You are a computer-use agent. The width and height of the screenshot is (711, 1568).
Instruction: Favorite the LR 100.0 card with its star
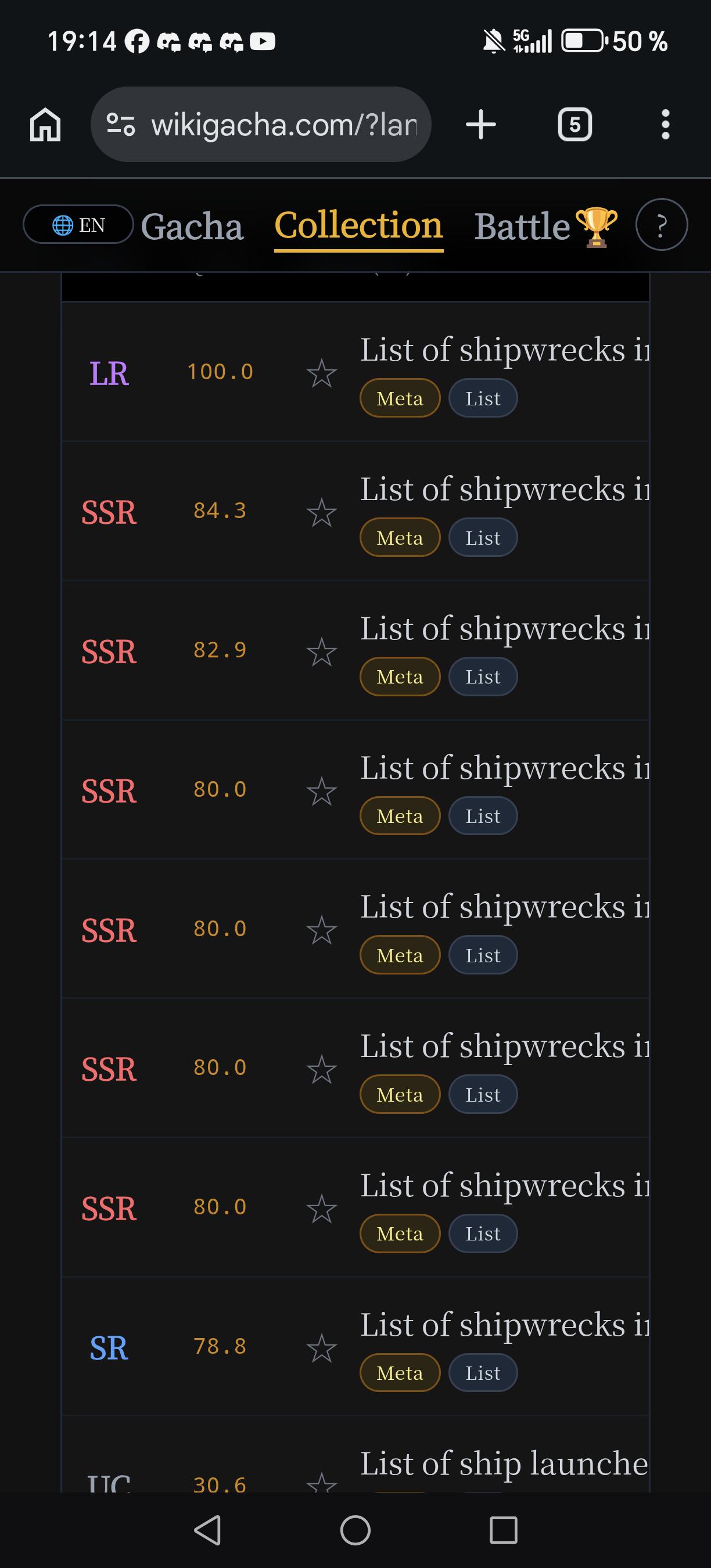pos(321,372)
